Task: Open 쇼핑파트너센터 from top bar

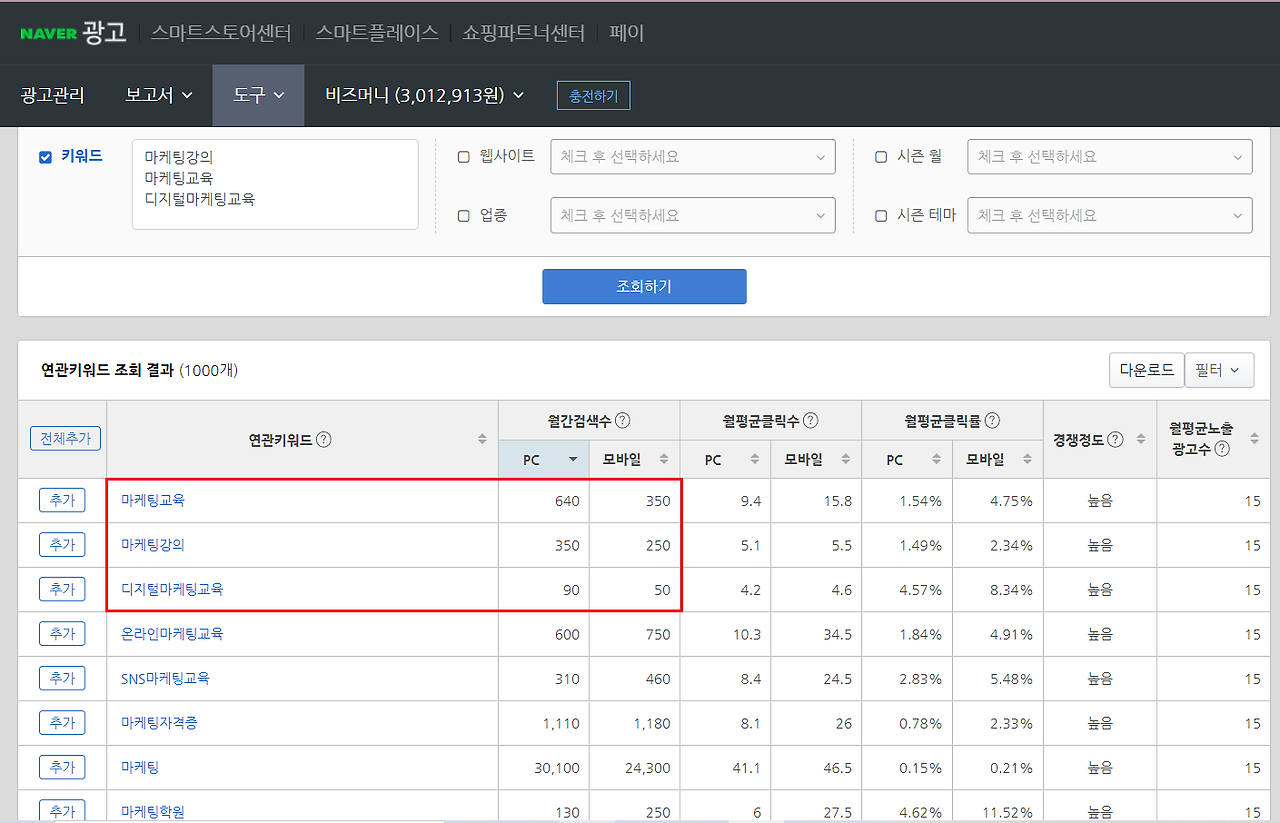Action: 524,33
